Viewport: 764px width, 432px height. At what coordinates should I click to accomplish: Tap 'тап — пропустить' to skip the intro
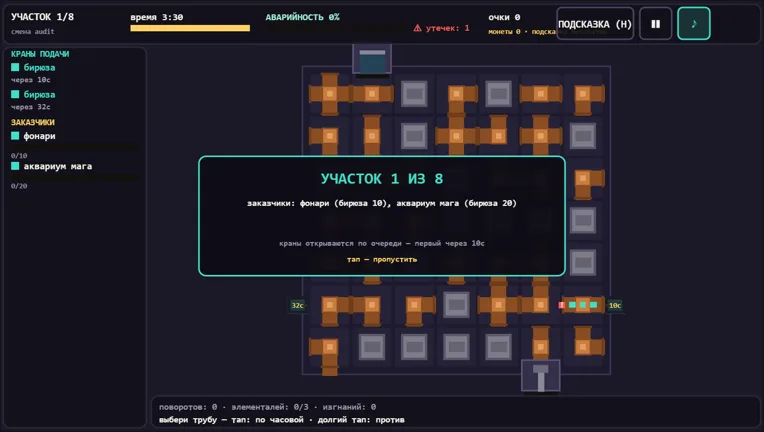pyautogui.click(x=382, y=260)
